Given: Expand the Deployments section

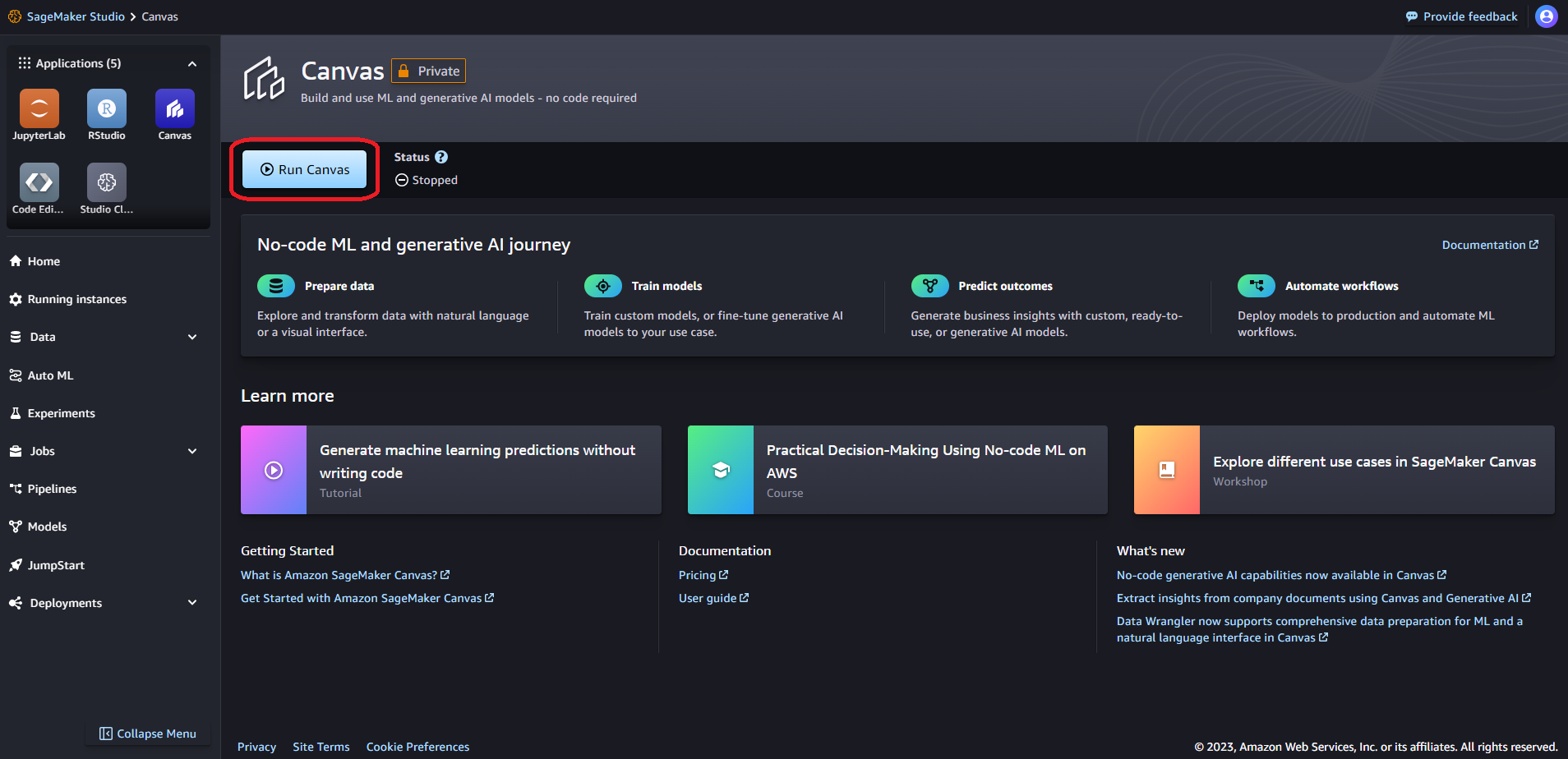Looking at the screenshot, I should click(x=191, y=602).
